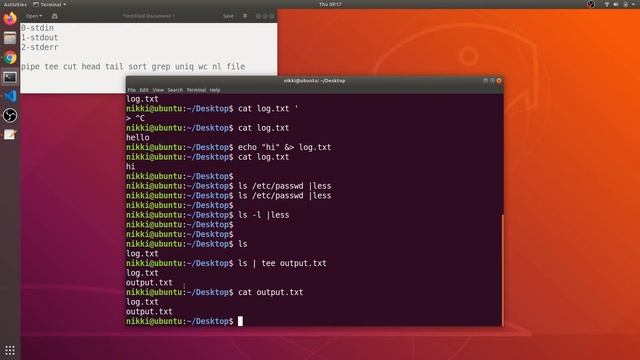This screenshot has height=360, width=640.
Task: Click the Save button in text editor
Action: tap(229, 16)
